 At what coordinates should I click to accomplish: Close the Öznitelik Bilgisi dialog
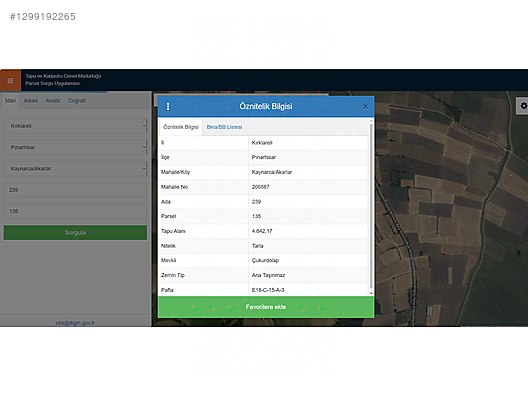tap(365, 107)
